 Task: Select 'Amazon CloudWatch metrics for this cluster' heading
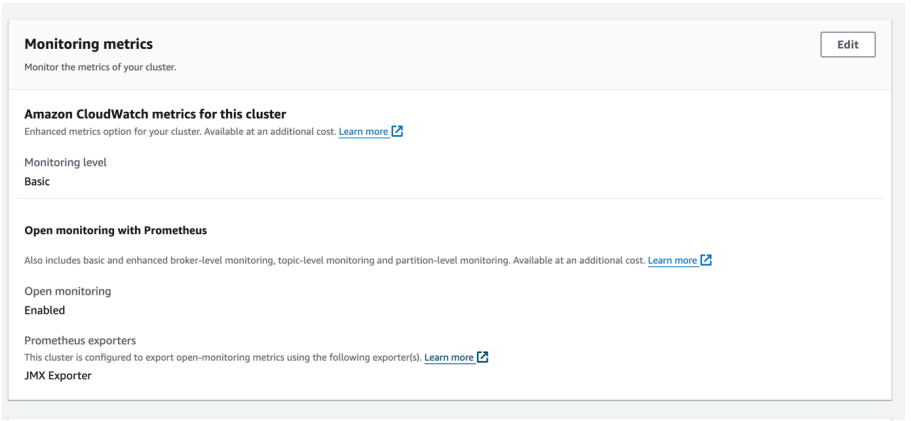point(155,114)
